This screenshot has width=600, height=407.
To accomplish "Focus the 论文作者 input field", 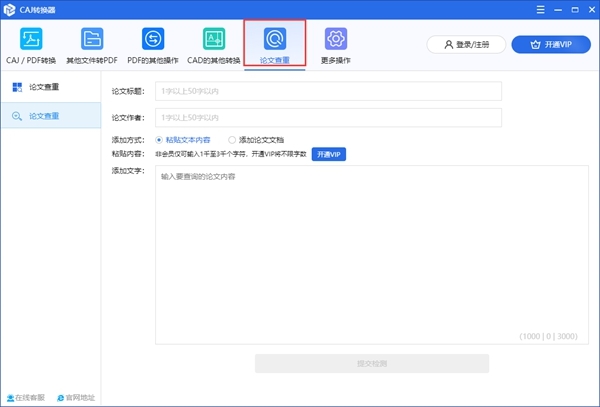I will coord(327,117).
